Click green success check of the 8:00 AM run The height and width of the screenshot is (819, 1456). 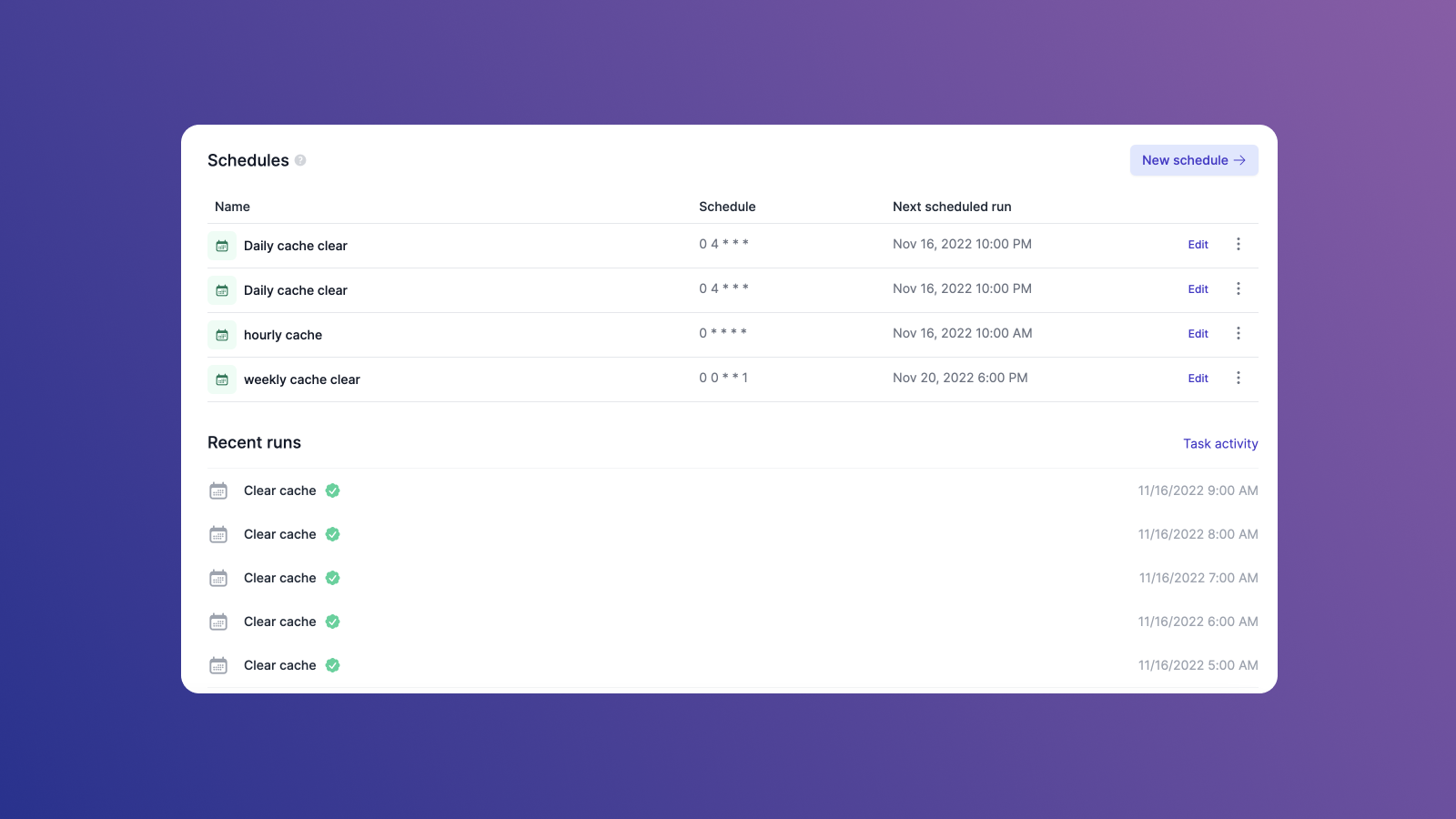(x=333, y=534)
